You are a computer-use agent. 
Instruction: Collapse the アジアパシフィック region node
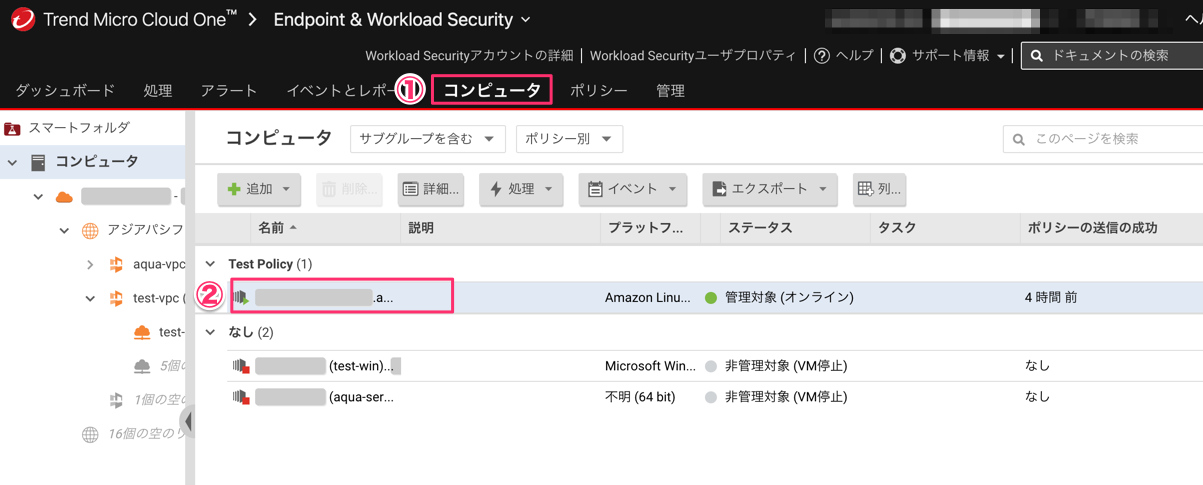64,231
